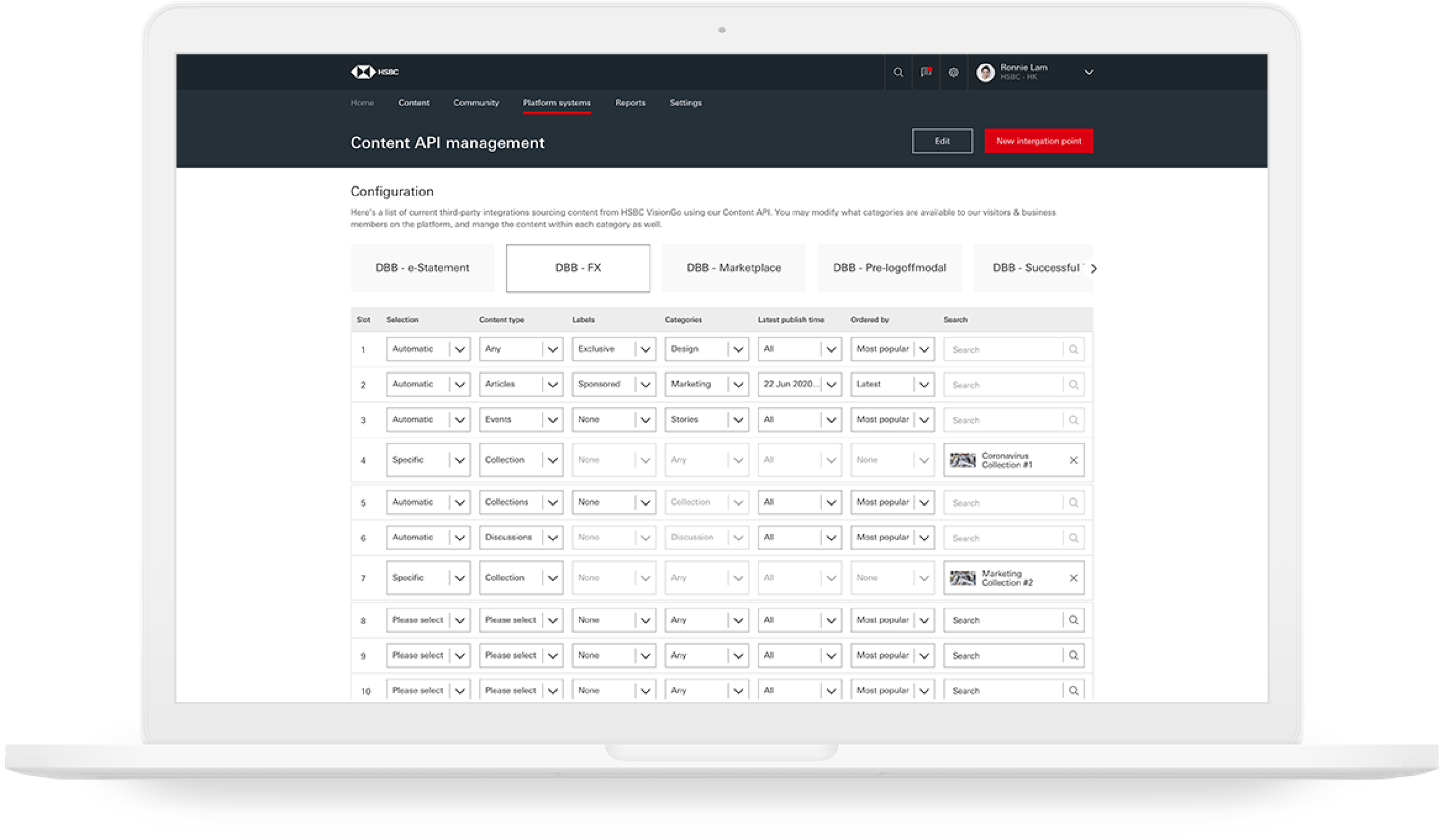Select the DBB - Marketplace tab

(x=734, y=268)
